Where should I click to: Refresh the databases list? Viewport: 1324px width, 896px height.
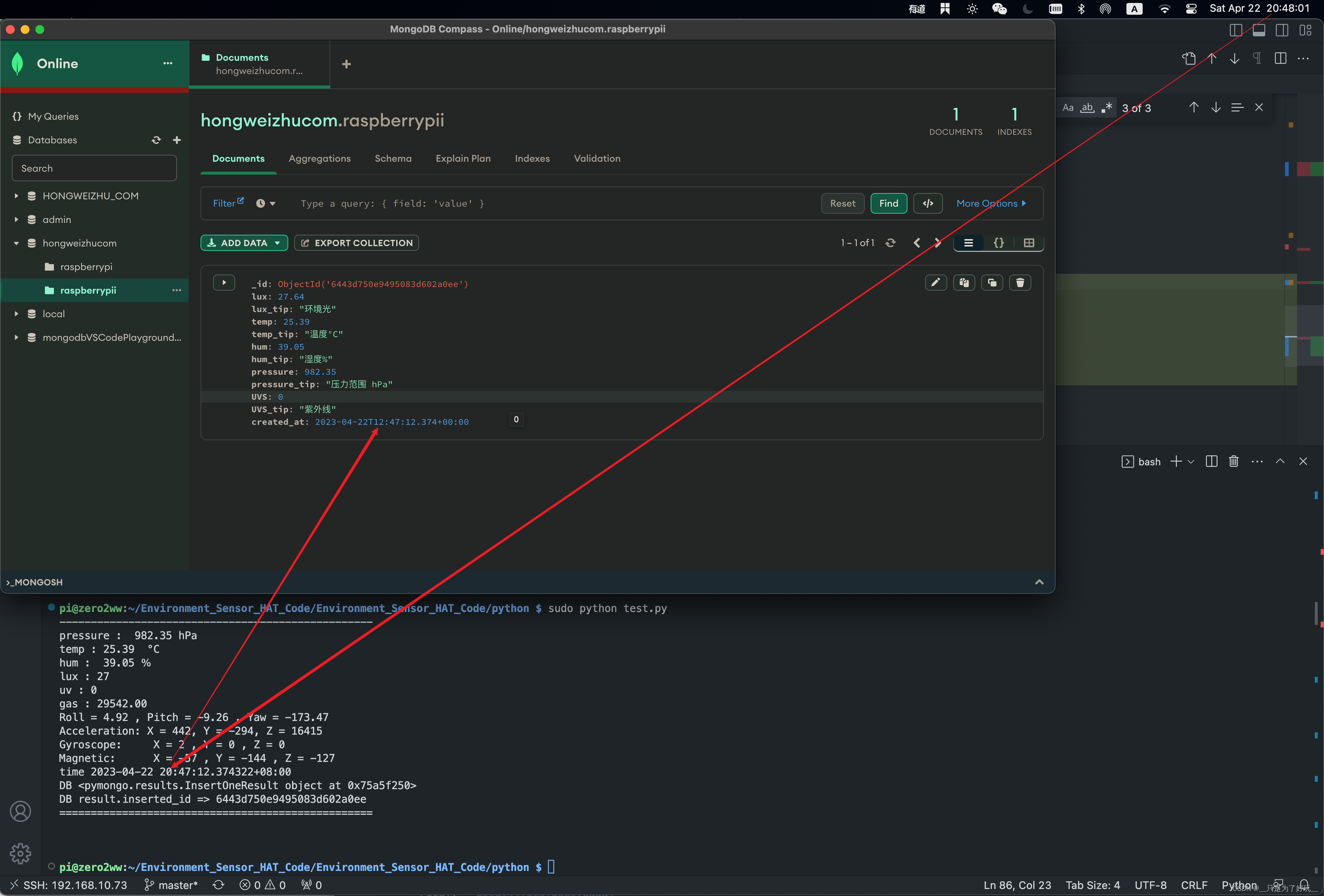coord(156,140)
